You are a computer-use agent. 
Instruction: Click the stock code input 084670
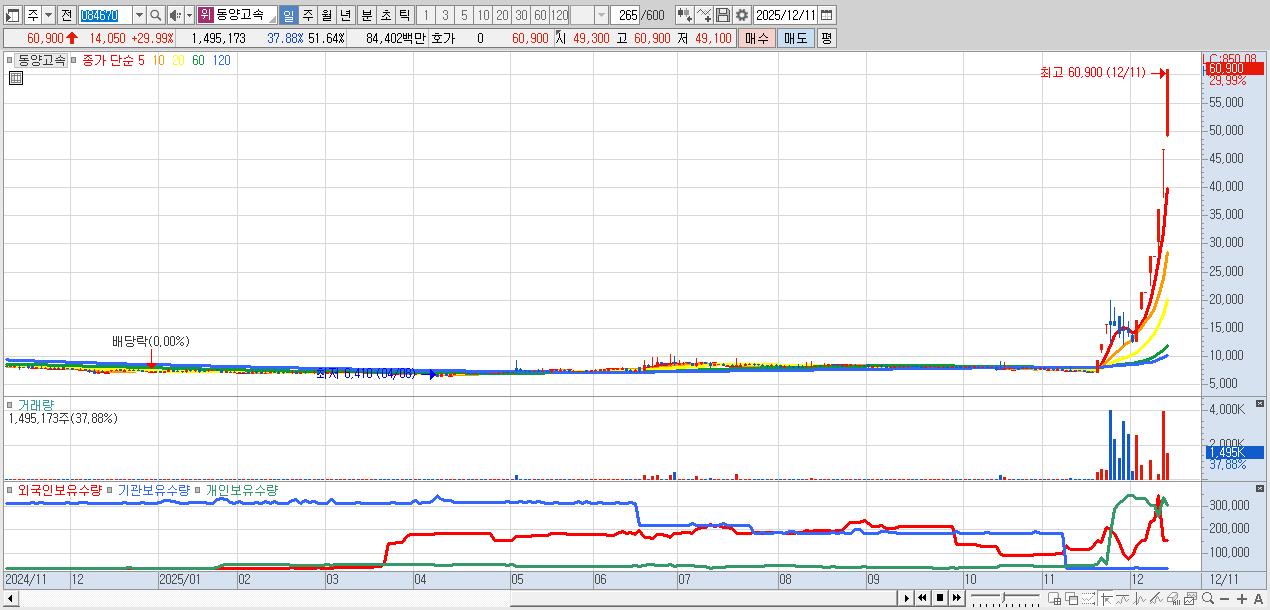(x=105, y=15)
